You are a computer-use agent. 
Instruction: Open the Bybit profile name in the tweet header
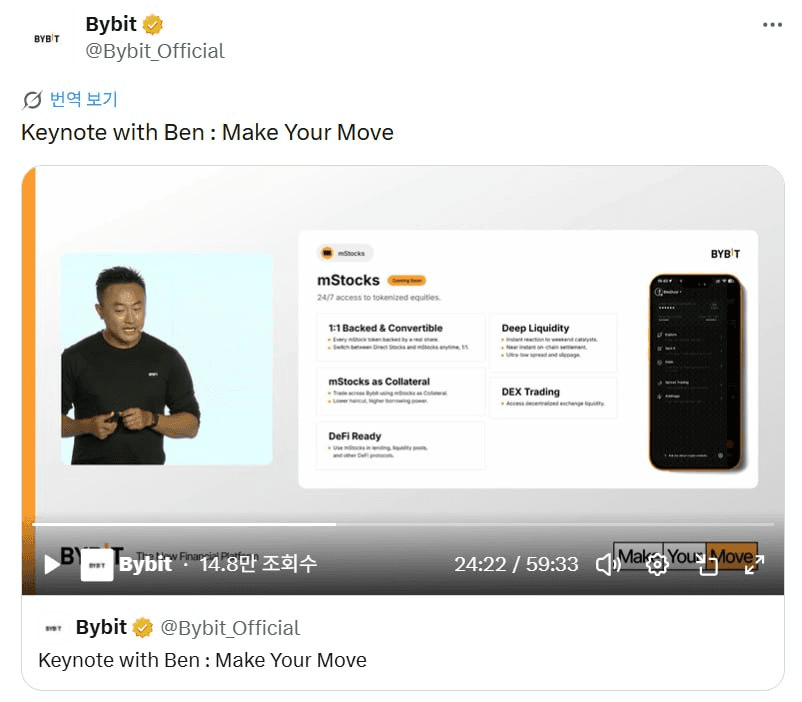pos(111,24)
